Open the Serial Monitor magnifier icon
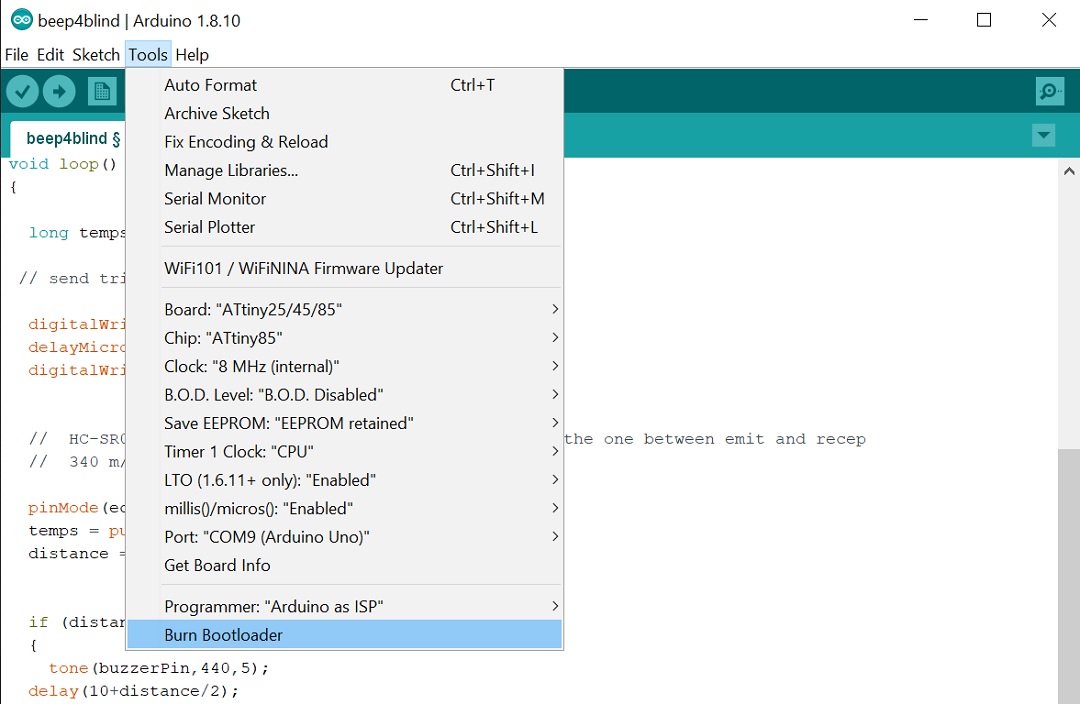 pyautogui.click(x=1049, y=91)
